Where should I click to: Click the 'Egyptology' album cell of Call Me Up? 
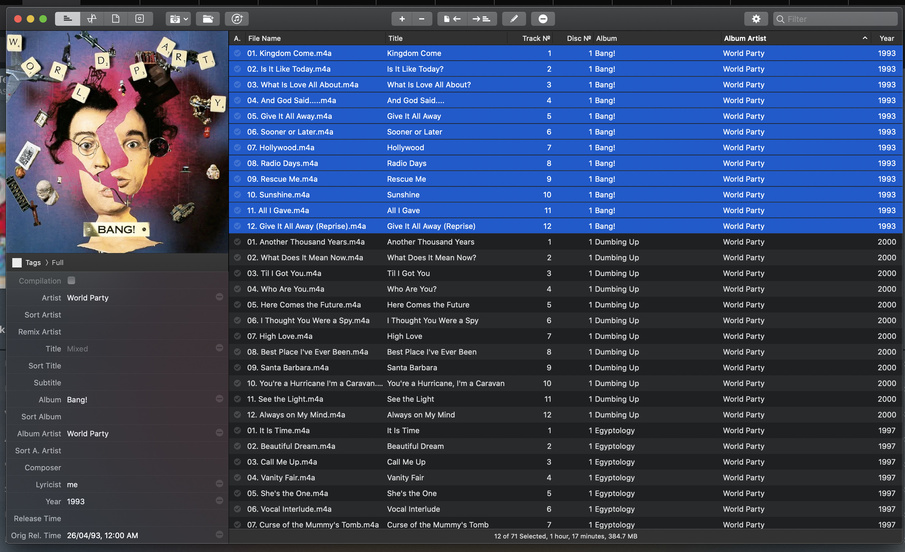click(x=614, y=462)
